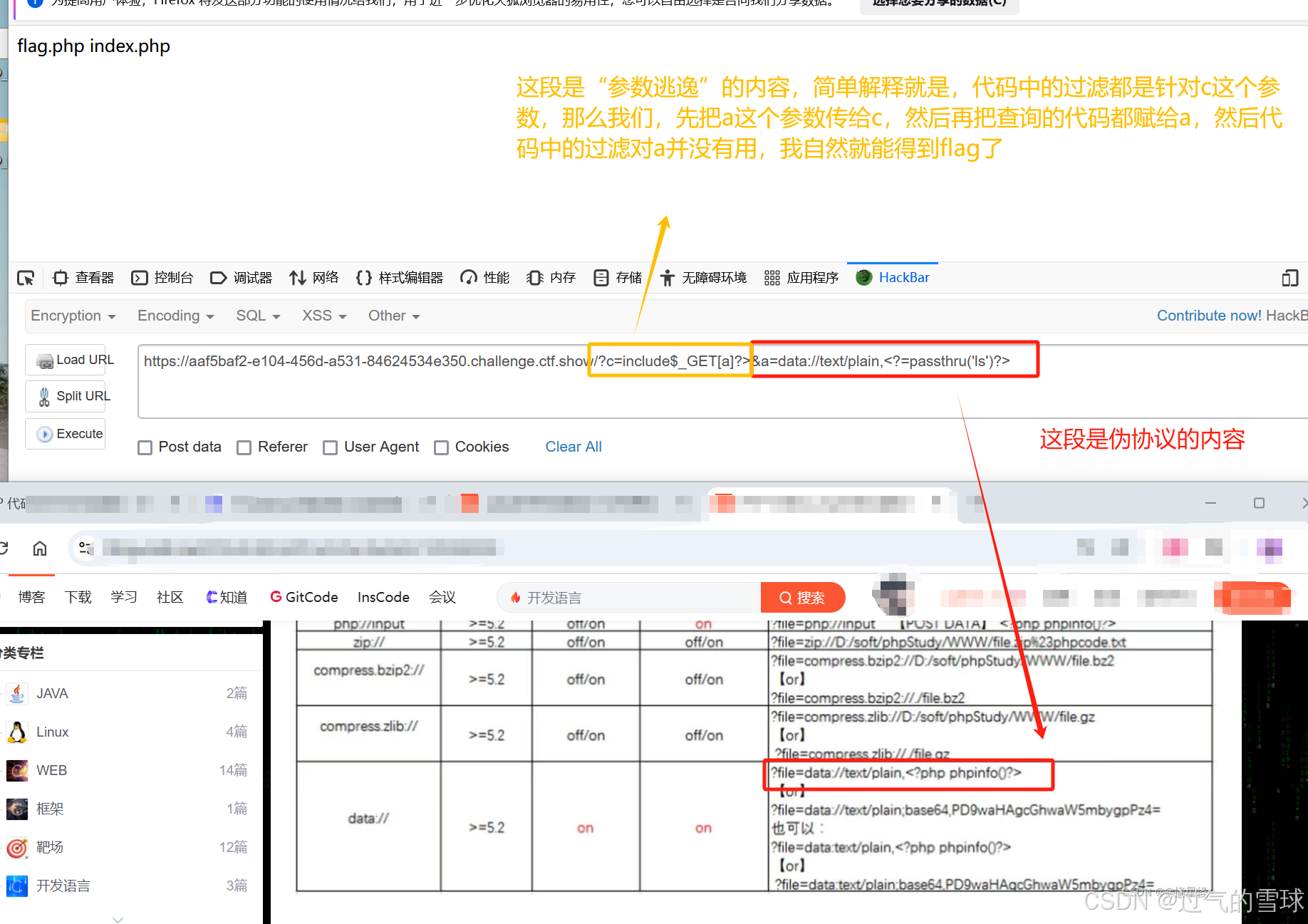Click the GitCode icon in the nav bar
Image resolution: width=1308 pixels, height=924 pixels.
coord(278,597)
